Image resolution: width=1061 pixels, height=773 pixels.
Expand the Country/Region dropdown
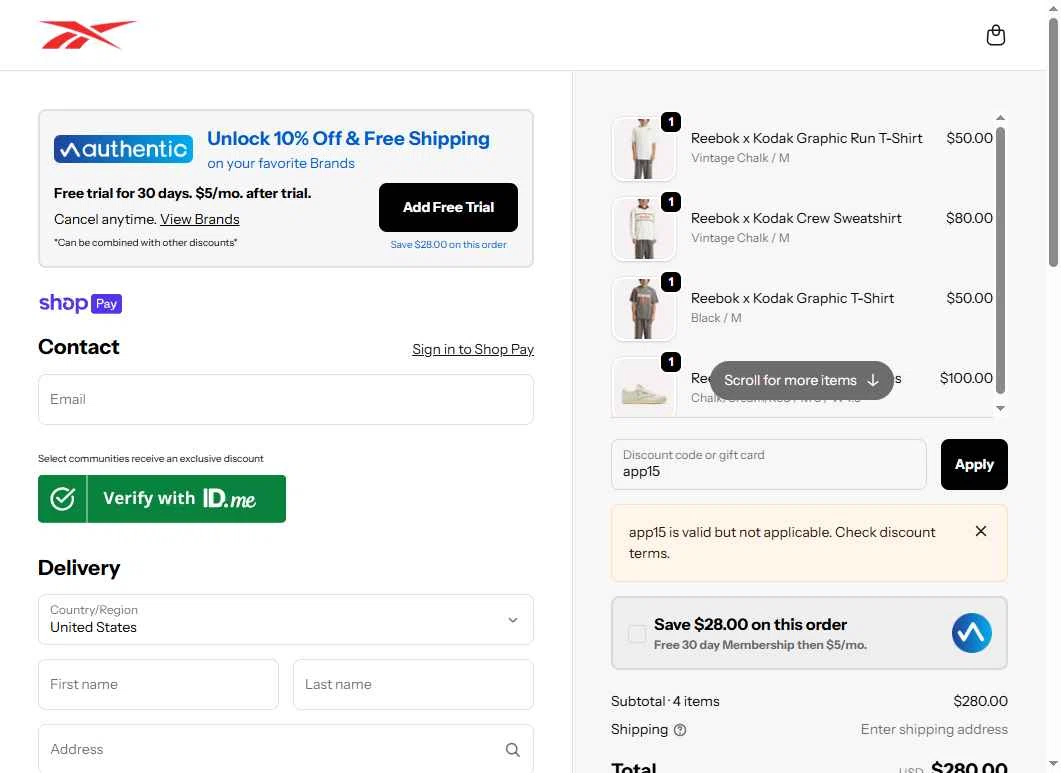tap(512, 620)
